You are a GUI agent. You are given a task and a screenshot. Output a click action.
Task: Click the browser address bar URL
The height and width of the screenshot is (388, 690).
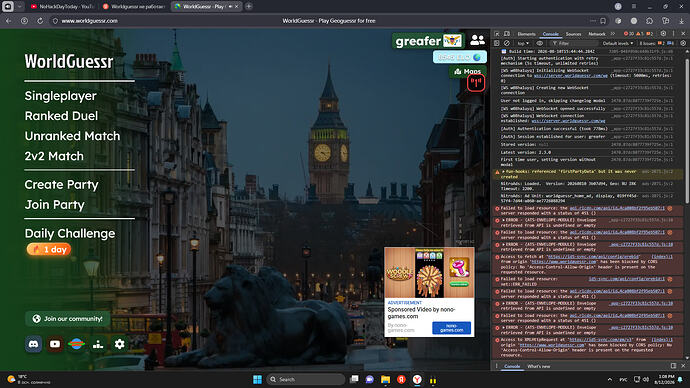point(89,21)
